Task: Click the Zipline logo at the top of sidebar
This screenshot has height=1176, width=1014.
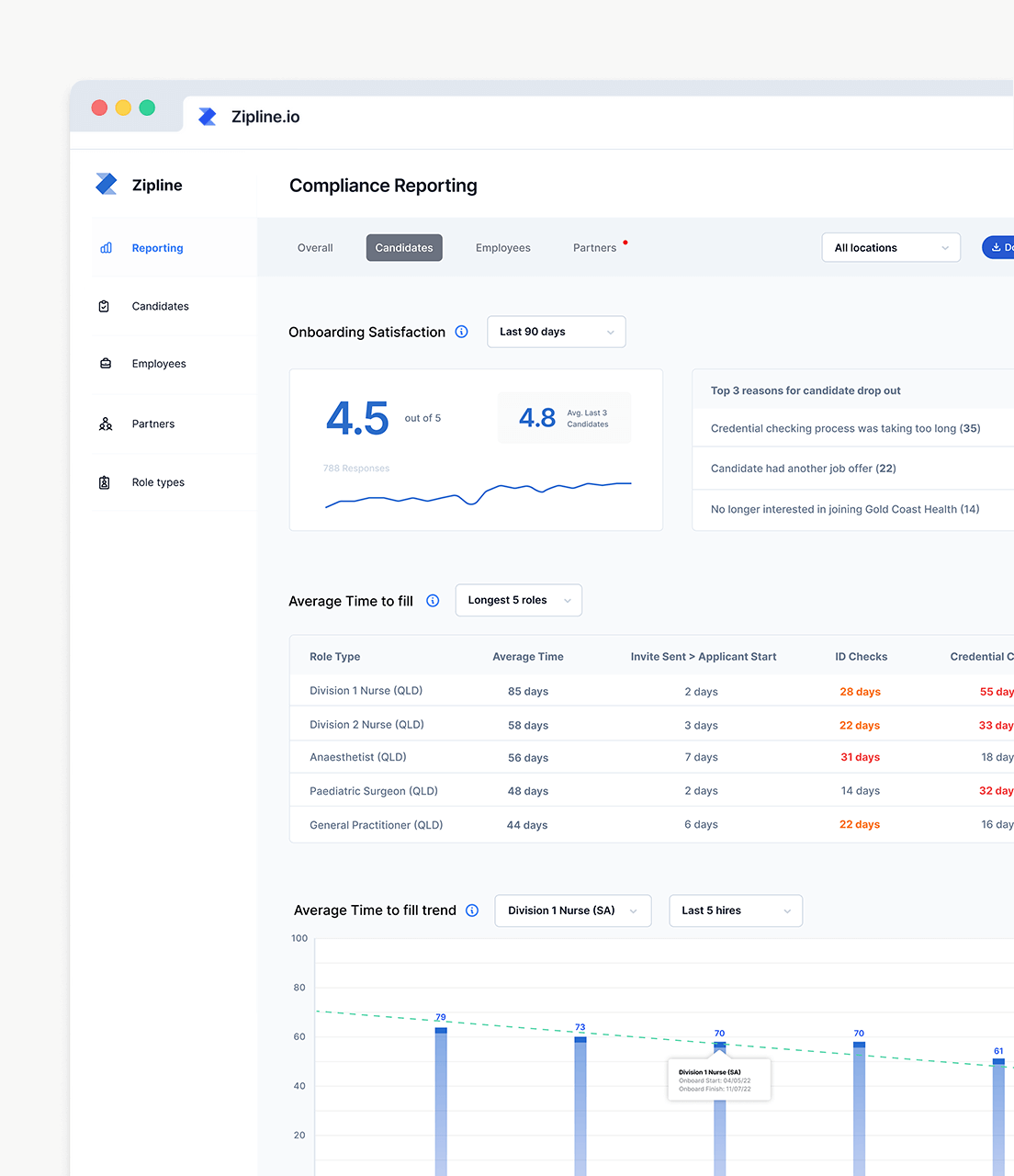Action: [107, 184]
